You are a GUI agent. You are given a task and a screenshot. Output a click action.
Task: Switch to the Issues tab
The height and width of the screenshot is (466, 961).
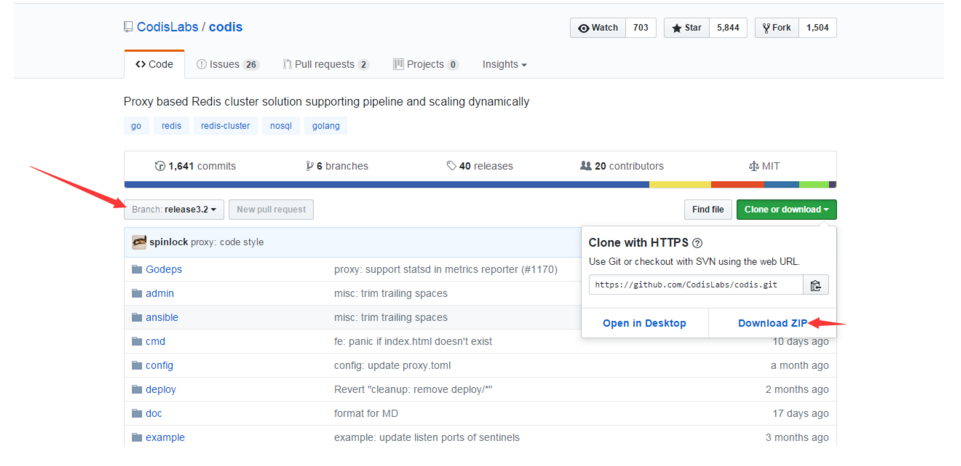227,64
